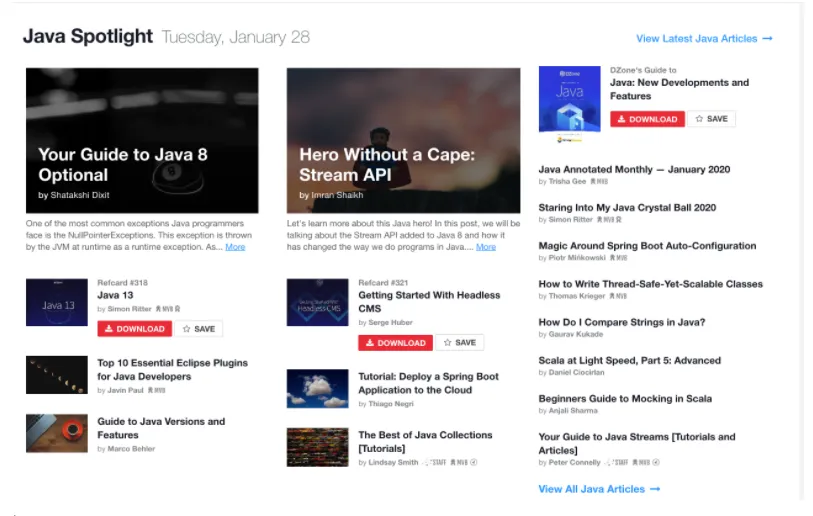Open Staring Into My Java Crystal Ball 2020
The width and height of the screenshot is (813, 516).
coord(627,207)
